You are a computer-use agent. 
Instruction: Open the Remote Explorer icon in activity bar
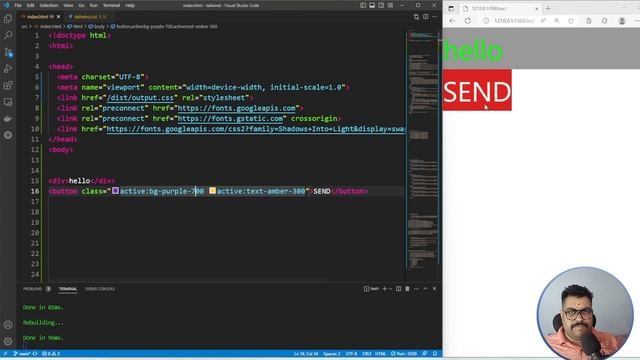tap(8, 102)
